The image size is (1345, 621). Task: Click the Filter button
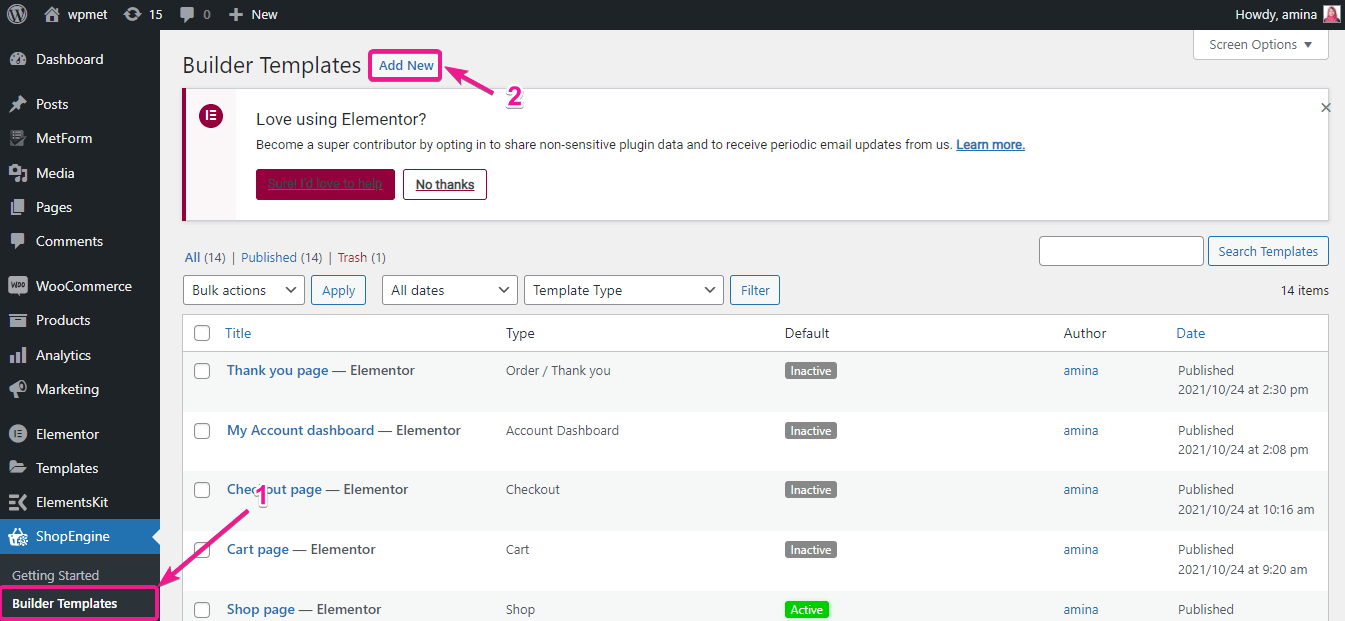pyautogui.click(x=755, y=290)
